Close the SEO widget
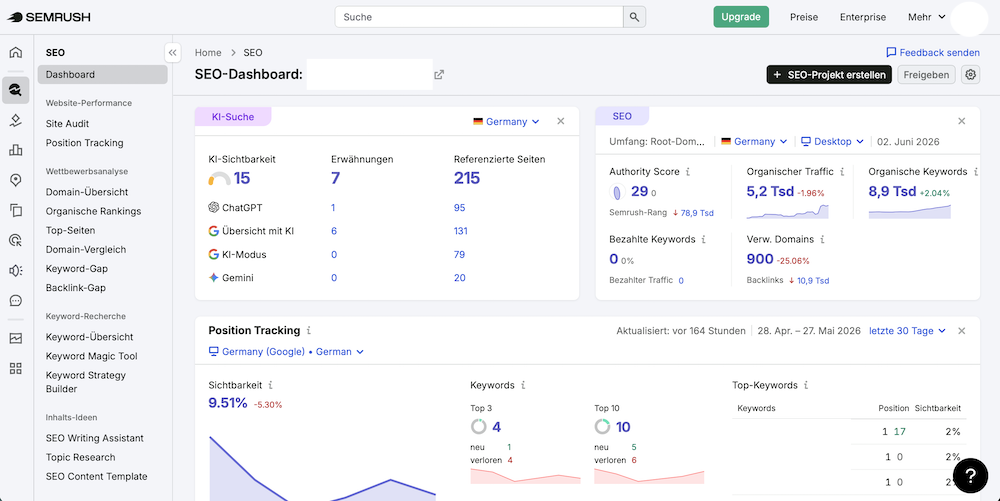The image size is (1000, 501). click(x=962, y=121)
